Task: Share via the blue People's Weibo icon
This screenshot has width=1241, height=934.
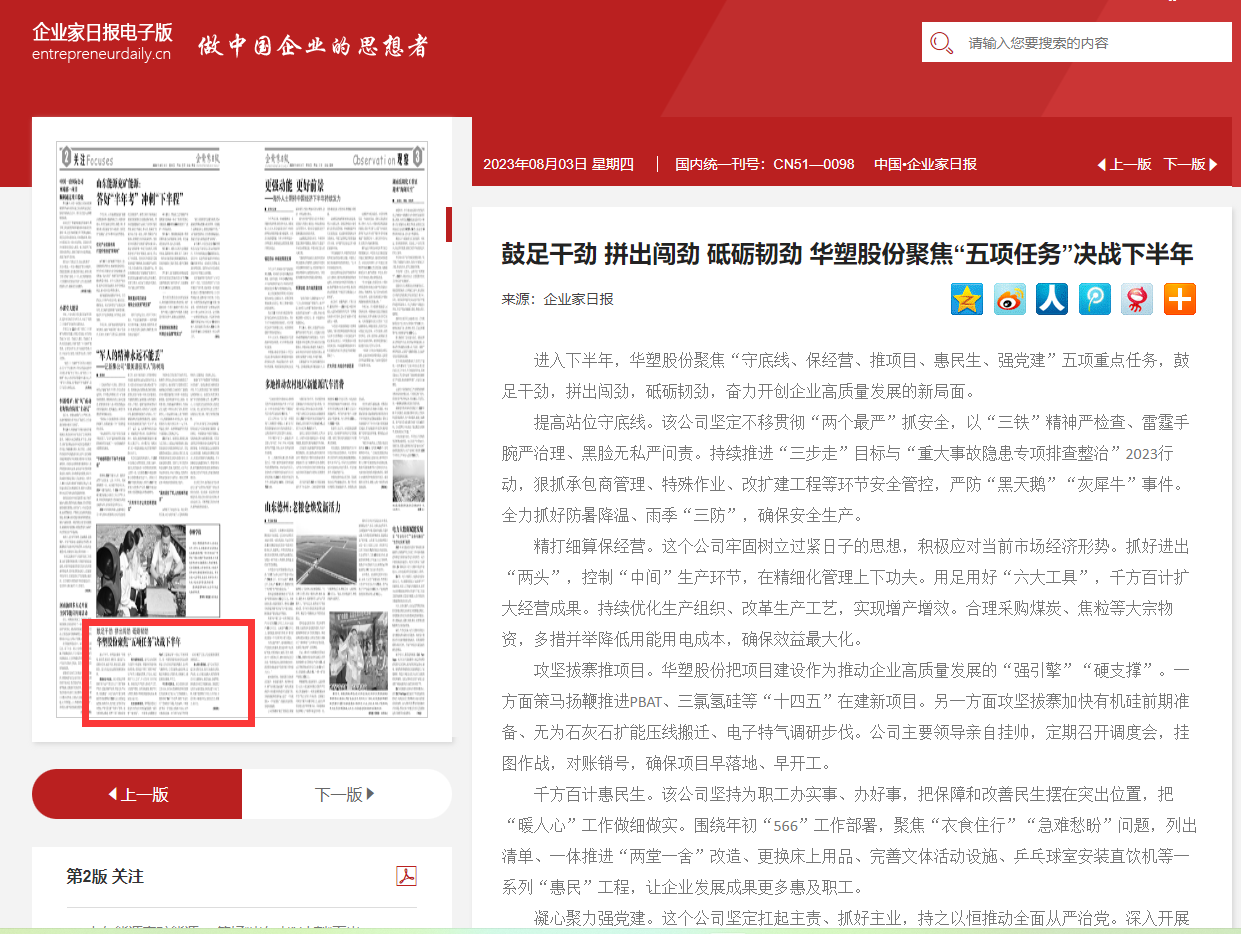Action: click(x=1052, y=299)
